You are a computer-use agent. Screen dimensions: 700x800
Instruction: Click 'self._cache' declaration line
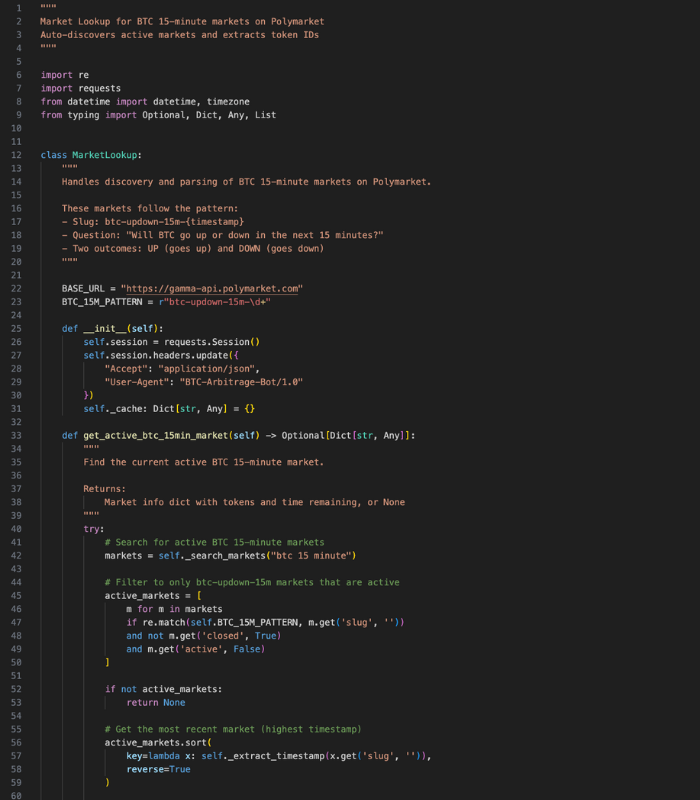point(169,409)
